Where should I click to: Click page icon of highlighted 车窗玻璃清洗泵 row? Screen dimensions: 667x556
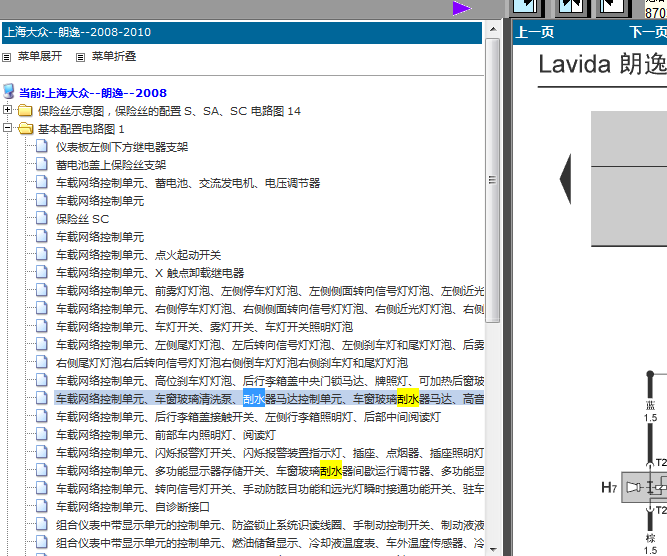pyautogui.click(x=42, y=397)
